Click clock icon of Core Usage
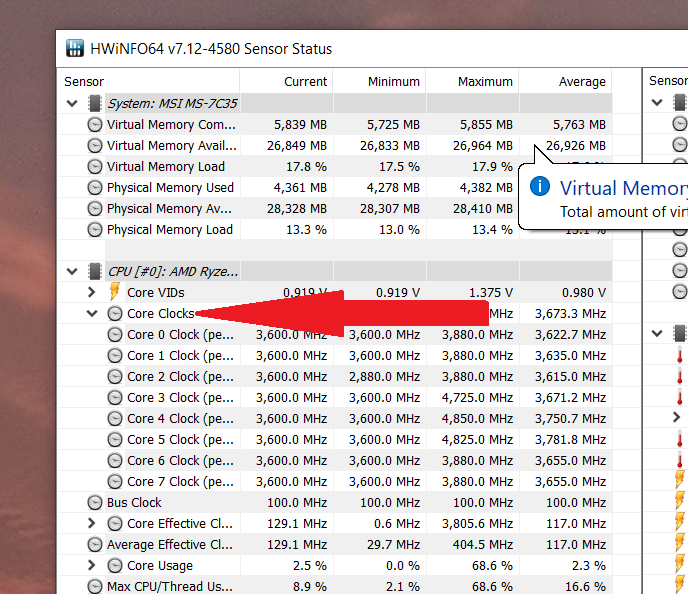This screenshot has height=594, width=688. [x=115, y=565]
